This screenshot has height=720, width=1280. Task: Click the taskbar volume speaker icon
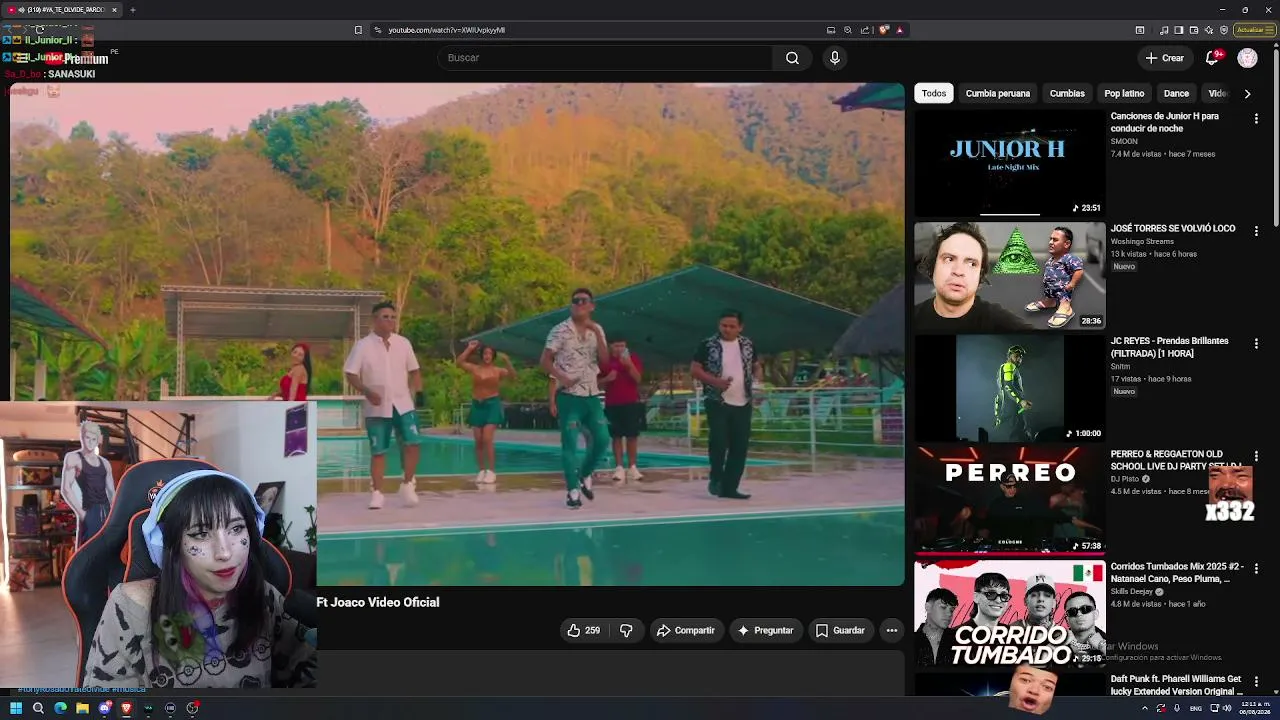point(1227,708)
